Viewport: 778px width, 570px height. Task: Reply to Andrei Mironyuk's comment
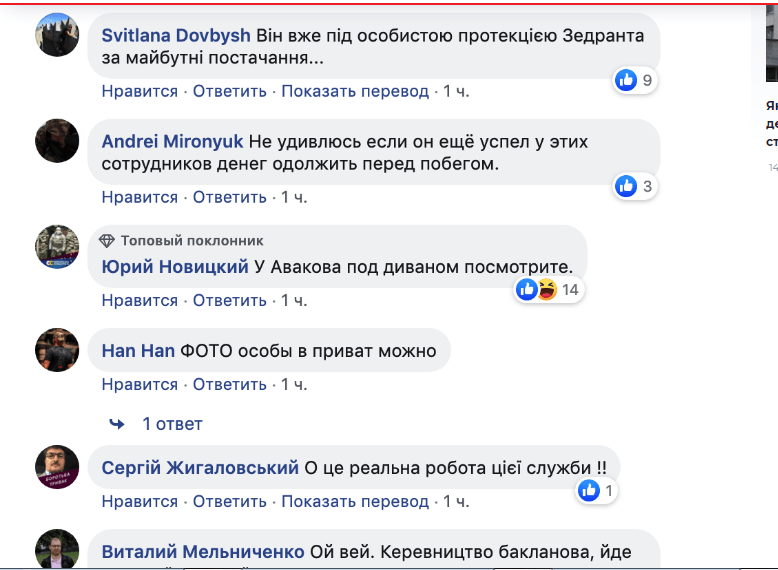(229, 196)
